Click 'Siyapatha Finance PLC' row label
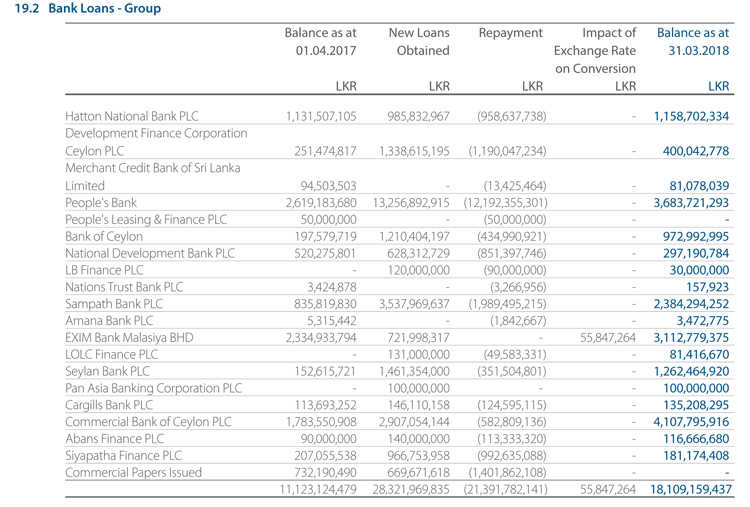The height and width of the screenshot is (507, 750). click(123, 455)
